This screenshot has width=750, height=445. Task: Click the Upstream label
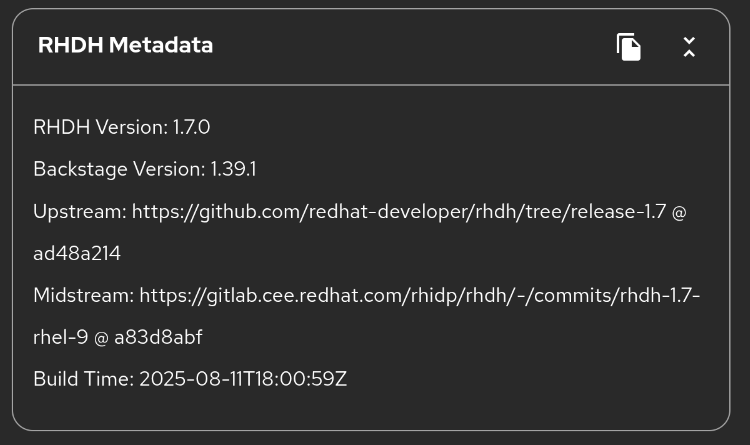[79, 212]
